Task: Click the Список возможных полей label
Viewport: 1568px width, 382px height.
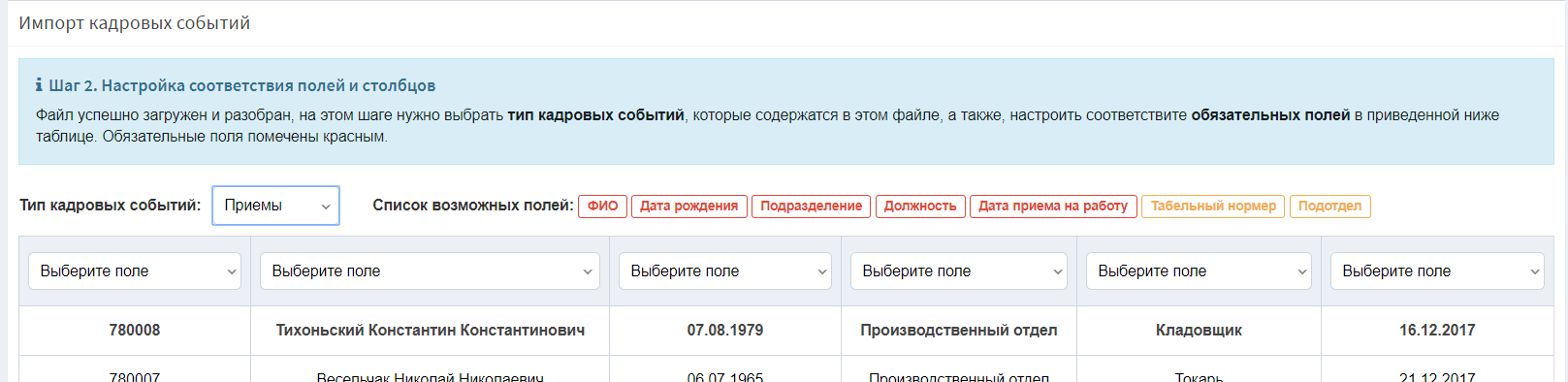Action: pyautogui.click(x=473, y=206)
